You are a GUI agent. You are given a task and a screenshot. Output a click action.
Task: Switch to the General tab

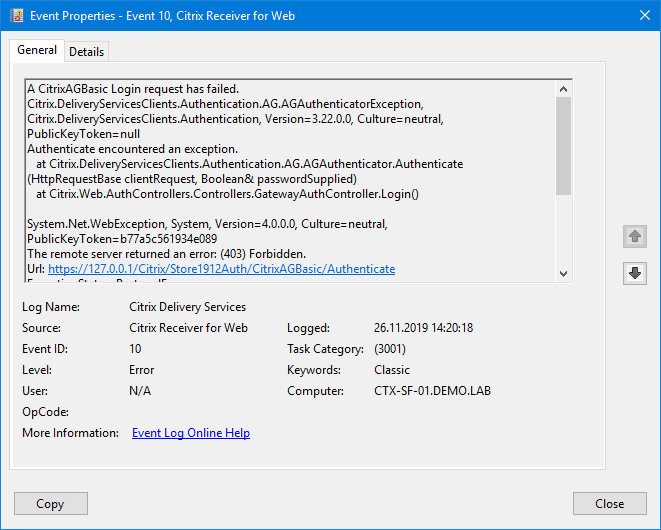(37, 50)
